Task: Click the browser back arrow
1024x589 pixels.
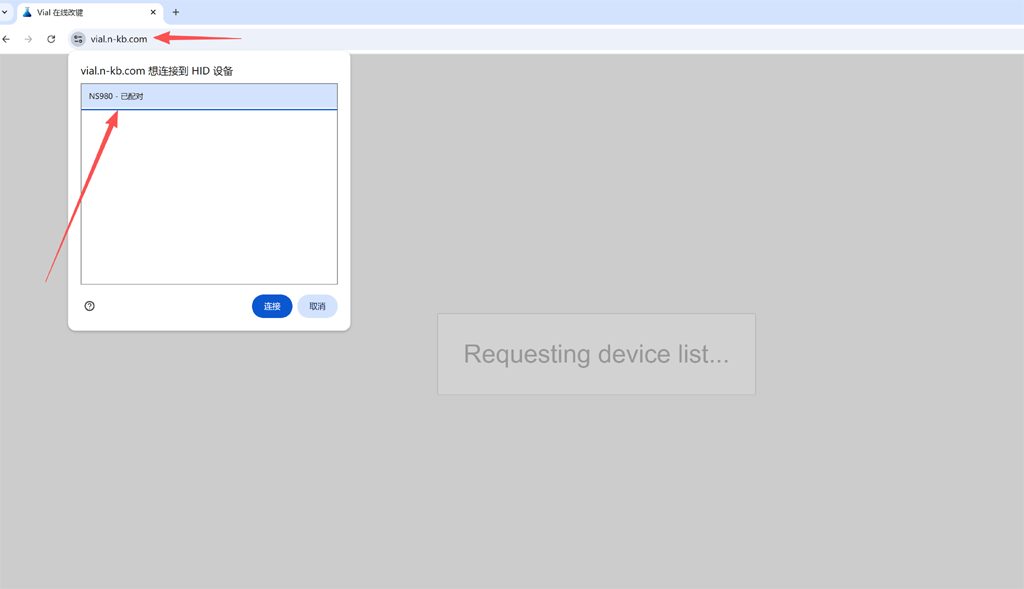Action: [7, 39]
